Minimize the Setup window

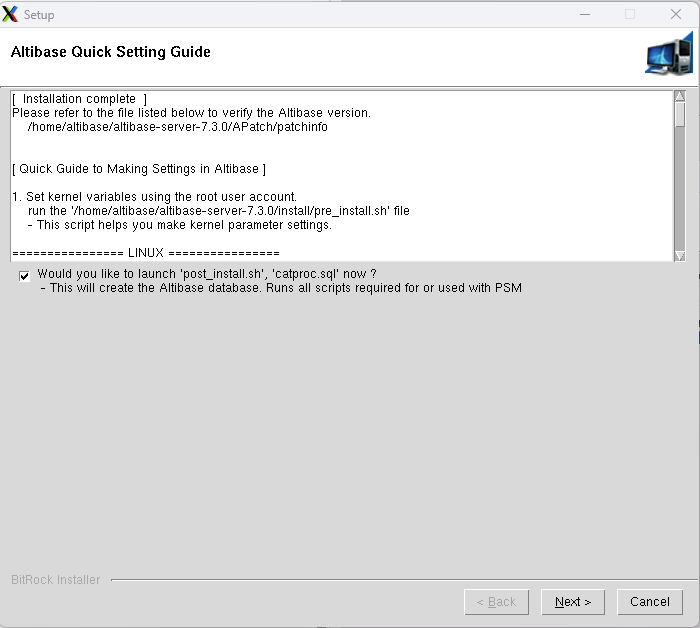point(583,14)
